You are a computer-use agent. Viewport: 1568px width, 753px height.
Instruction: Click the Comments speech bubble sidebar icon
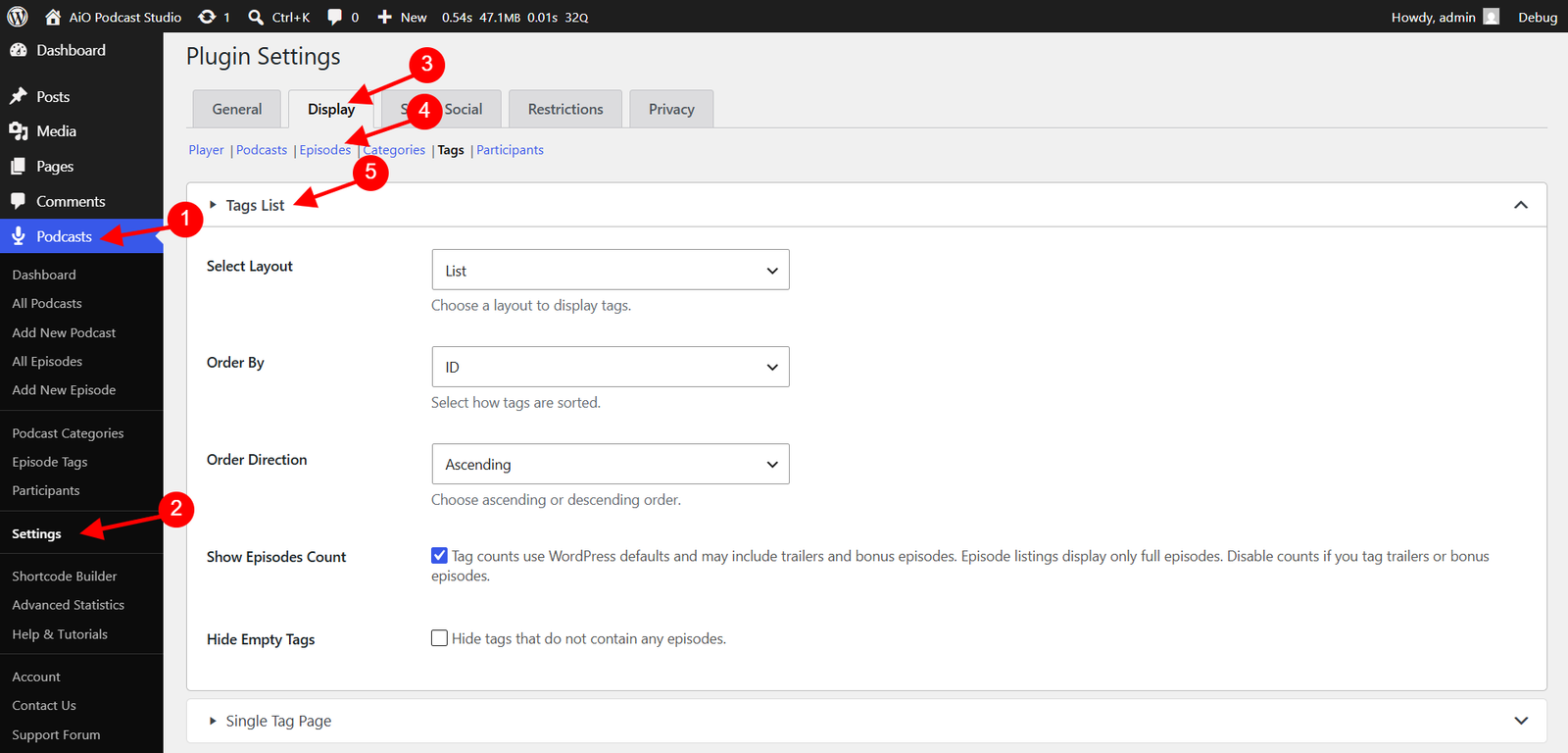tap(18, 201)
